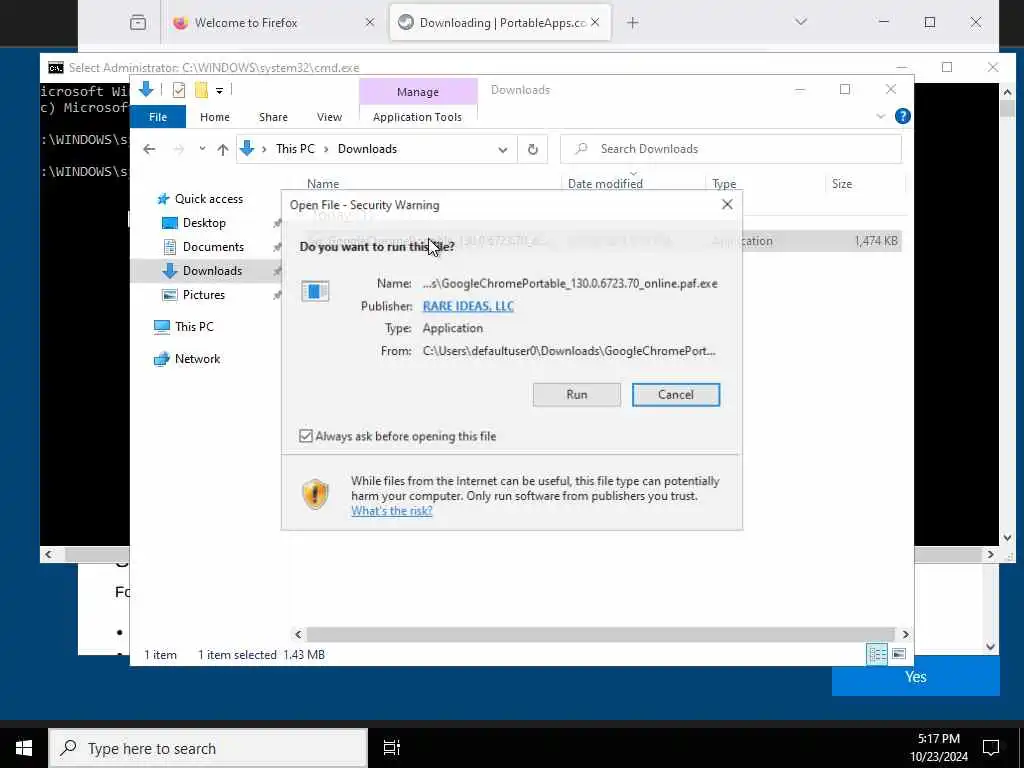Screen dimensions: 1024x768
Task: Open the View ribbon tab
Action: 329,117
